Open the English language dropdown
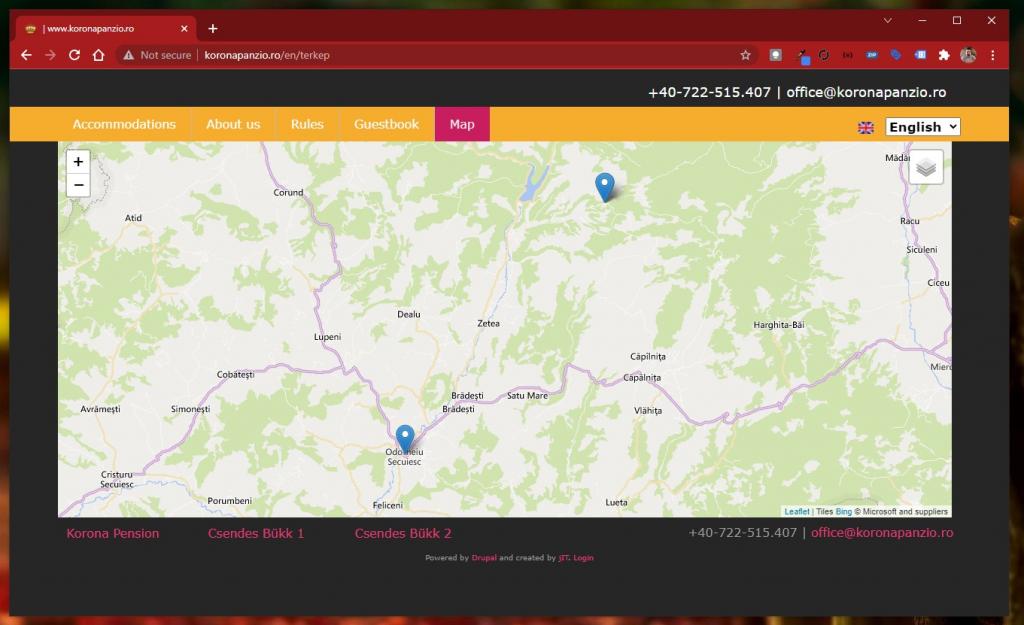The width and height of the screenshot is (1024, 625). pos(923,127)
